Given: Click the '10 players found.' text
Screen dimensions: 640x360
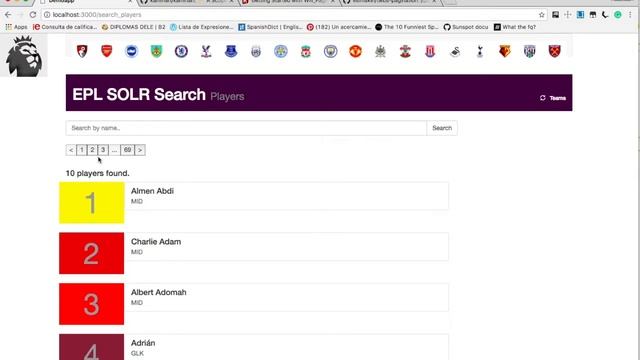Looking at the screenshot, I should pos(98,173).
